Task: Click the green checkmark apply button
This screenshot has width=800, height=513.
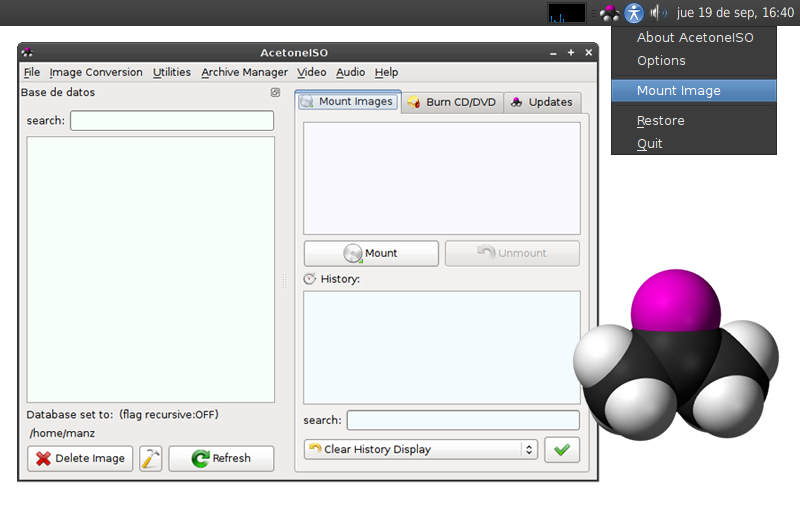Action: tap(562, 450)
